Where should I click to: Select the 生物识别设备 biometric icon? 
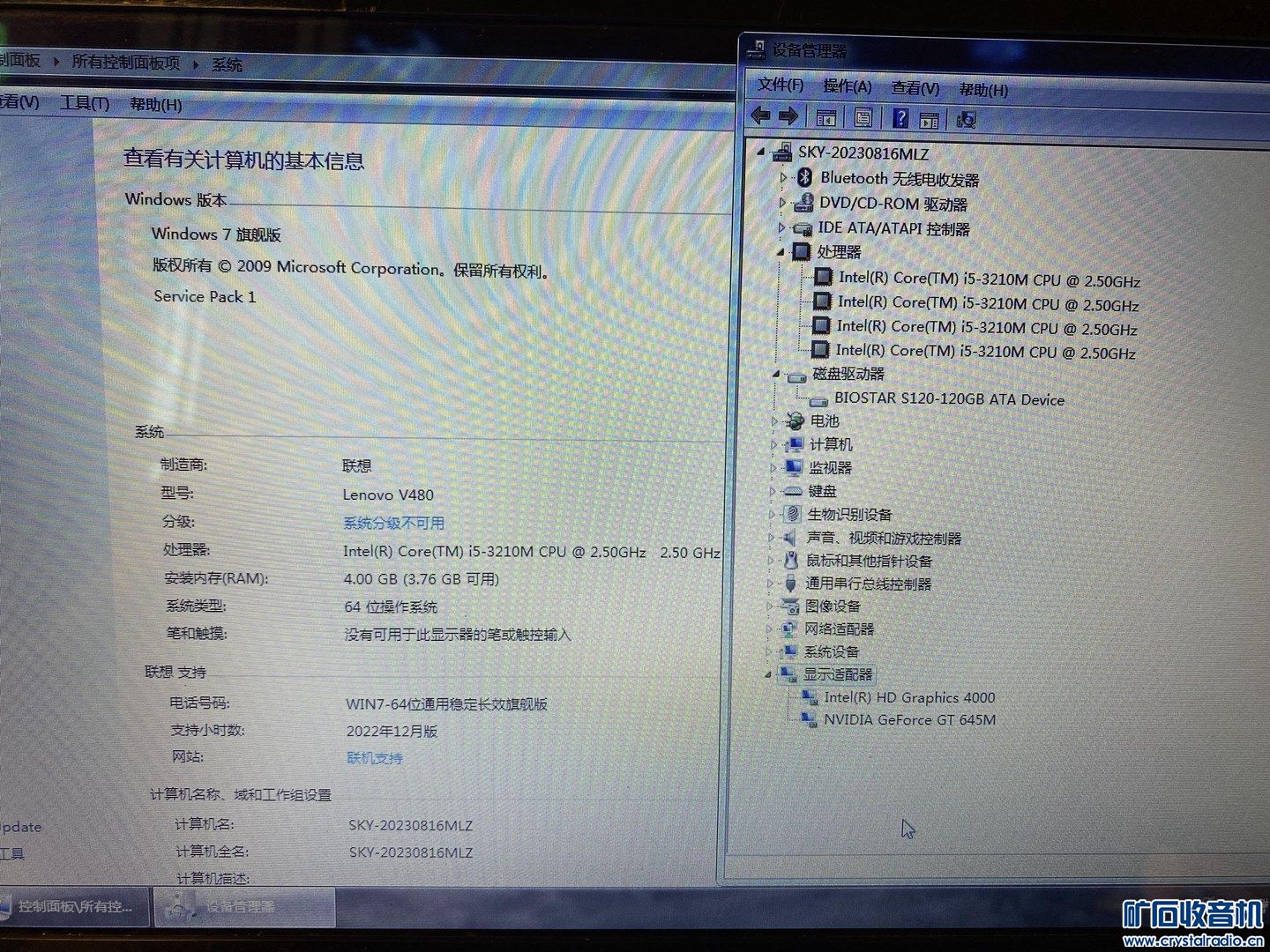tap(791, 514)
